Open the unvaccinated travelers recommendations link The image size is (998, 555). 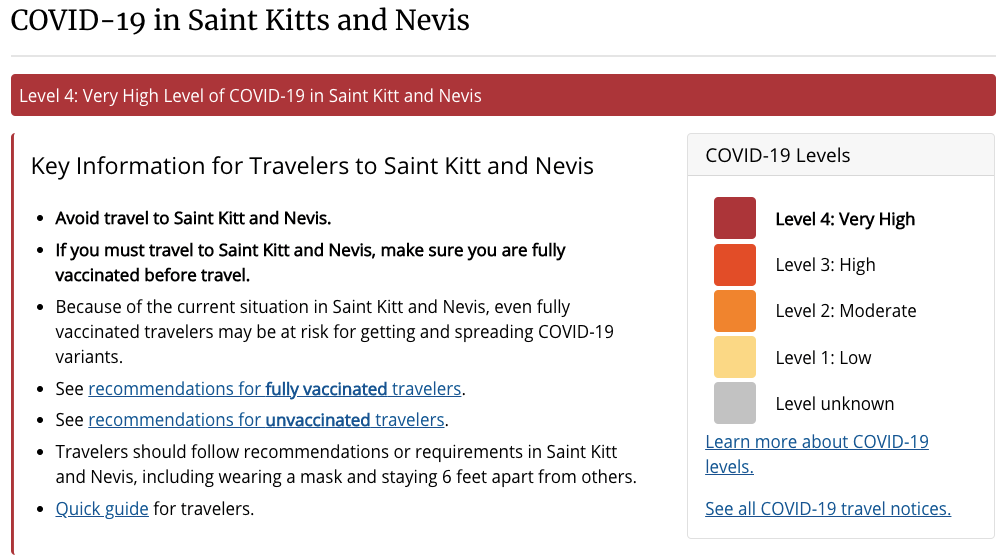[267, 419]
